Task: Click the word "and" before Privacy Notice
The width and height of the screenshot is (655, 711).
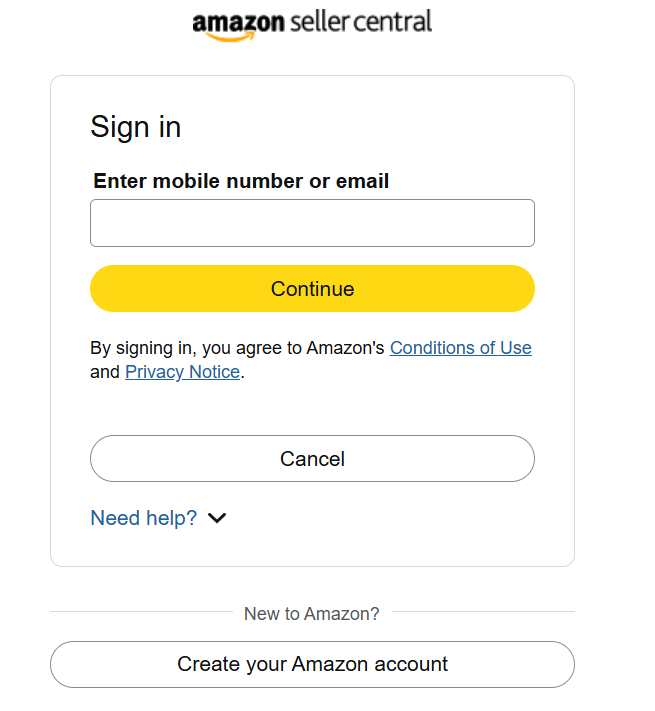Action: tap(105, 372)
